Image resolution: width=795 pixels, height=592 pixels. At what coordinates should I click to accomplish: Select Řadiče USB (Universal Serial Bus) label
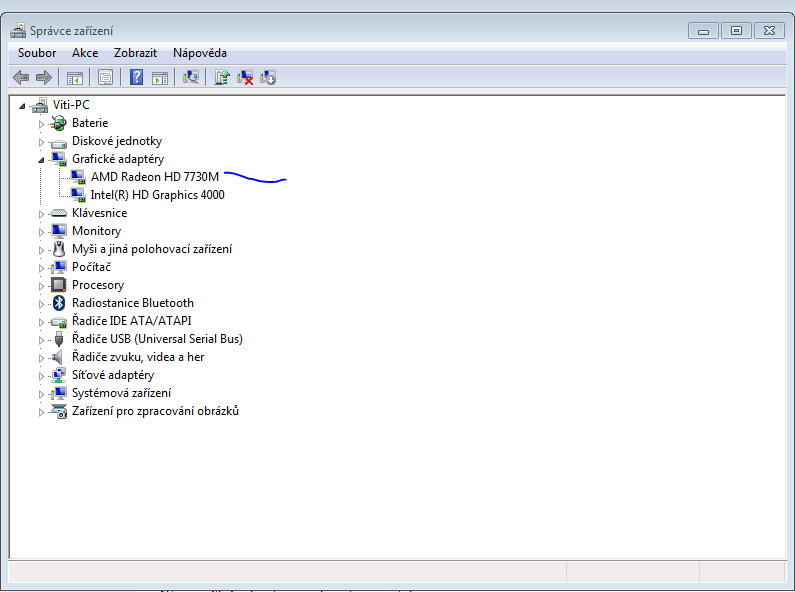click(x=157, y=339)
